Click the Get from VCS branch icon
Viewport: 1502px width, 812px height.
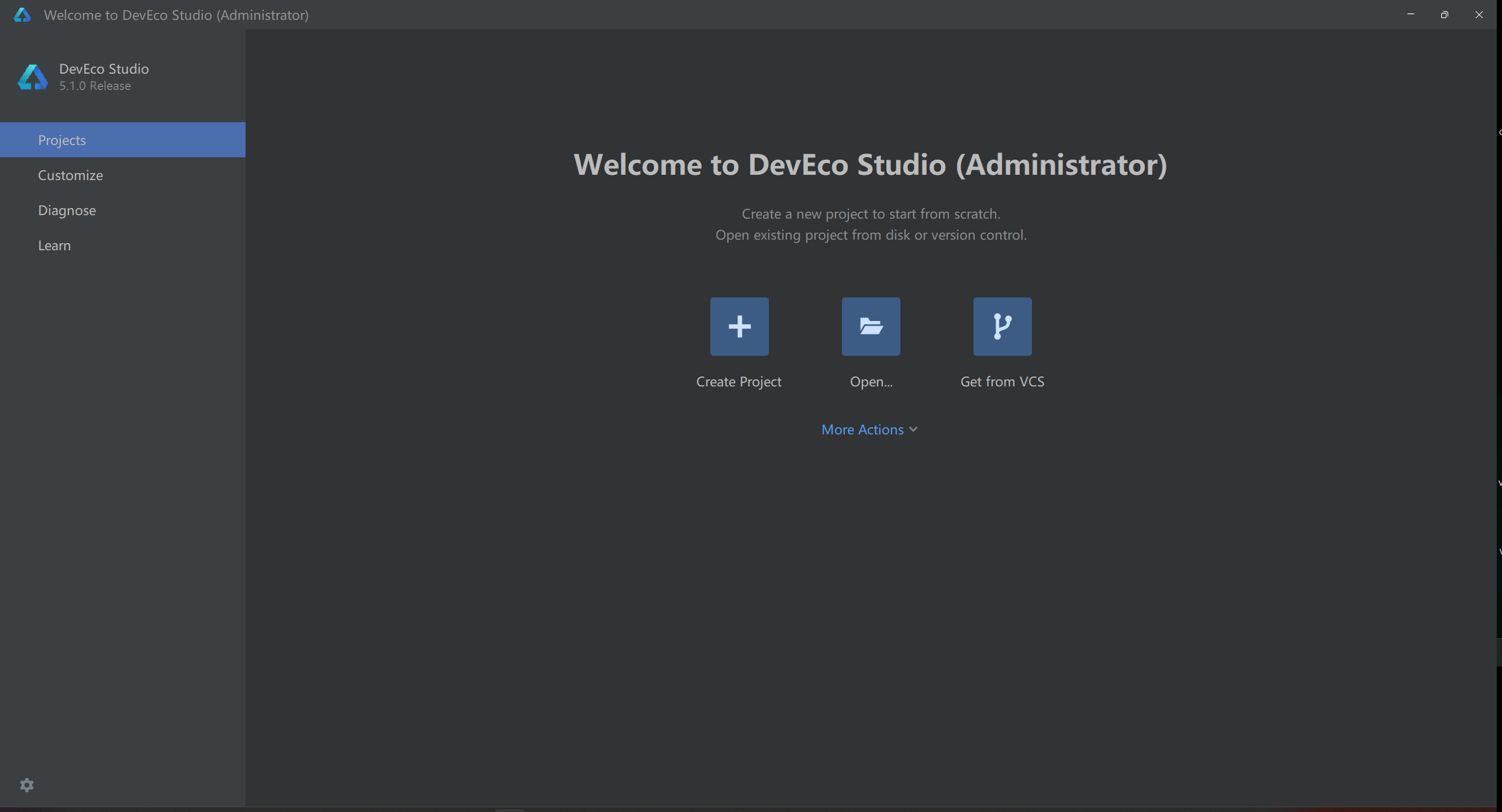(x=1002, y=326)
